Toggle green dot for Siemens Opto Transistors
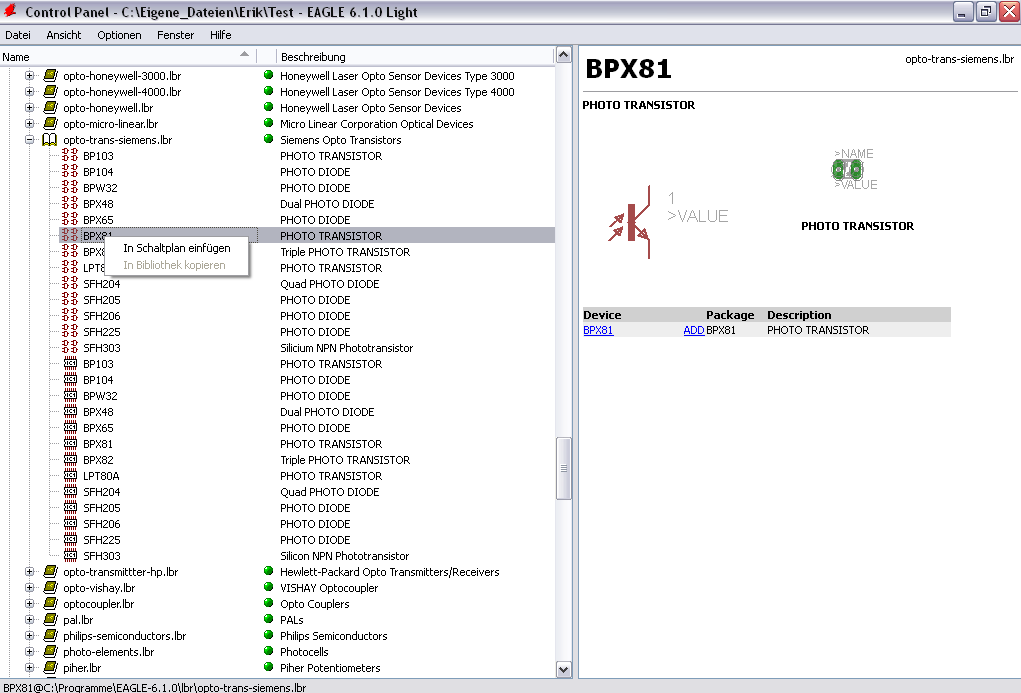This screenshot has width=1021, height=693. (x=268, y=139)
